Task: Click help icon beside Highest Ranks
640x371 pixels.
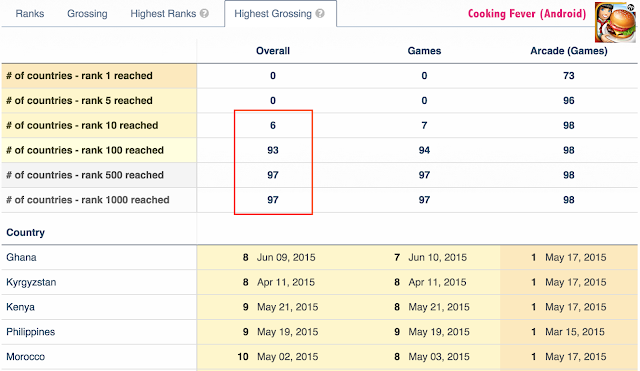Action: coord(204,13)
